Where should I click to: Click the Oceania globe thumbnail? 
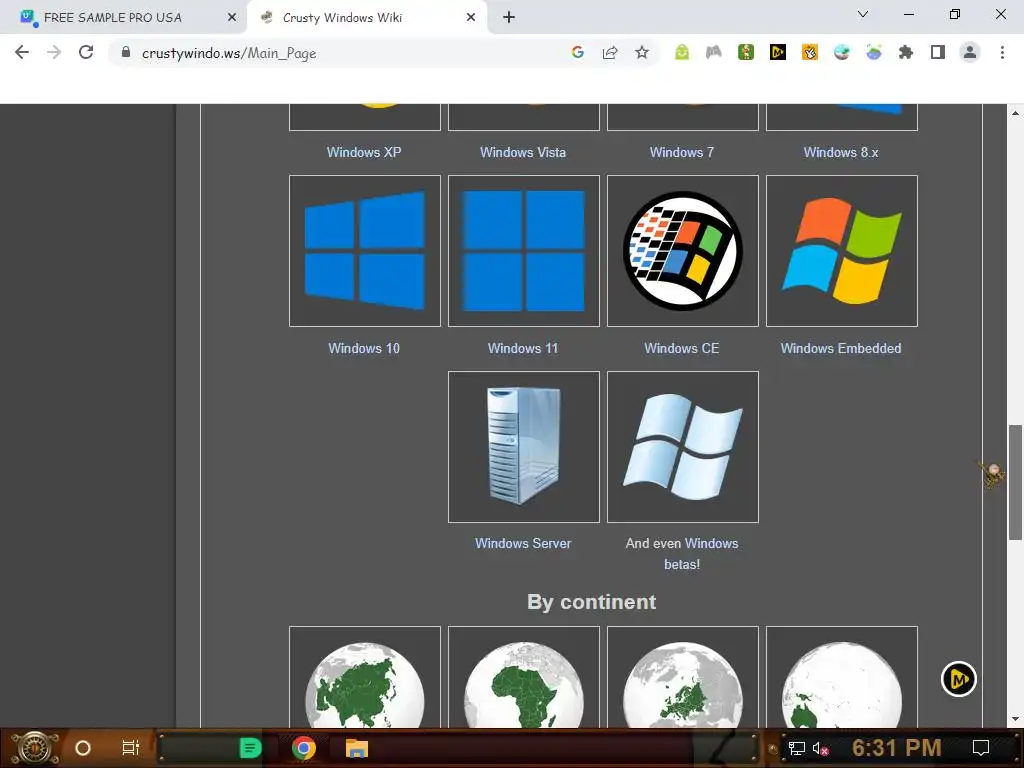point(842,677)
